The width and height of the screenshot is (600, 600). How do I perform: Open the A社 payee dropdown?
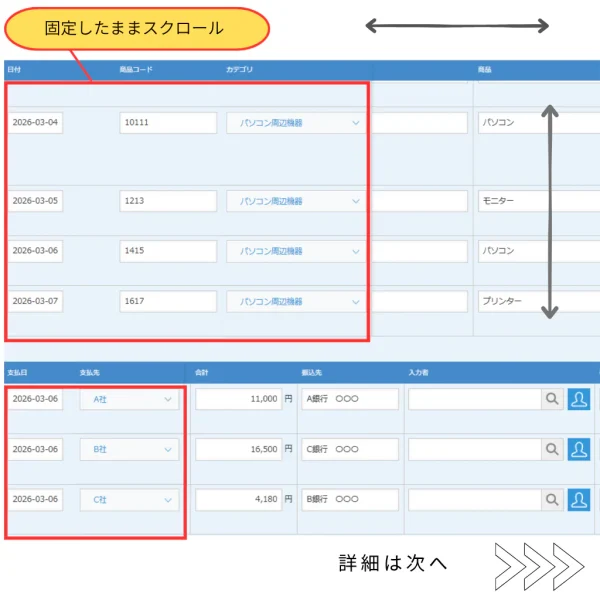point(129,399)
